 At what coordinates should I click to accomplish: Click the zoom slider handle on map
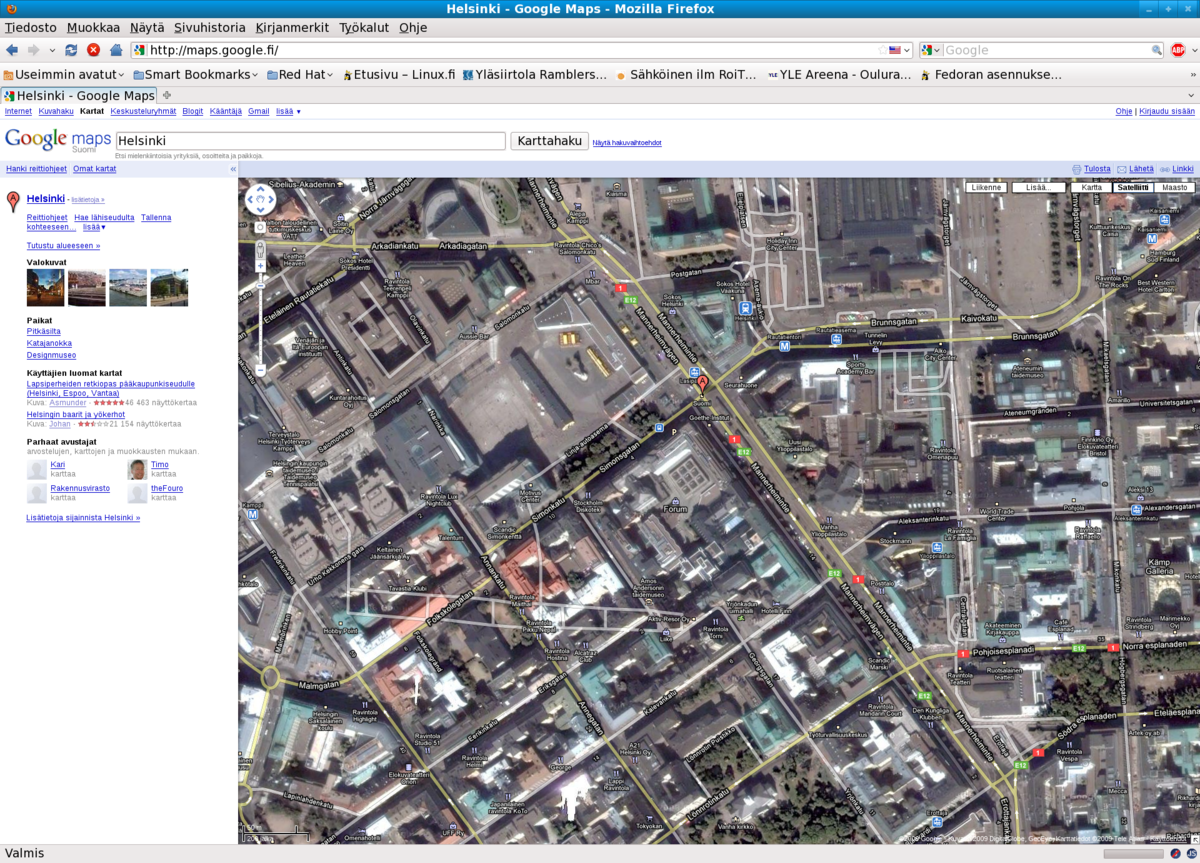tap(260, 286)
